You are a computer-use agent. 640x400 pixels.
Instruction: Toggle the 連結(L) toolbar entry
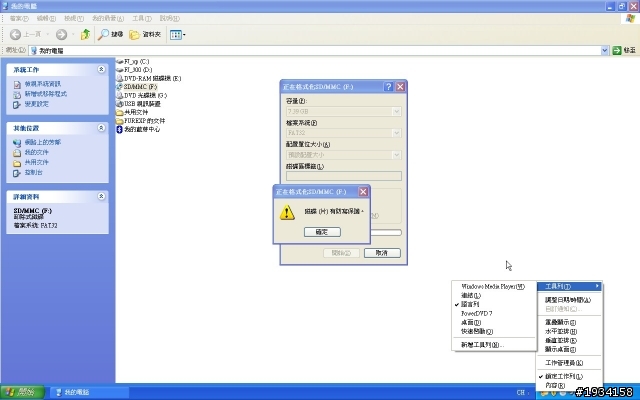pos(494,296)
